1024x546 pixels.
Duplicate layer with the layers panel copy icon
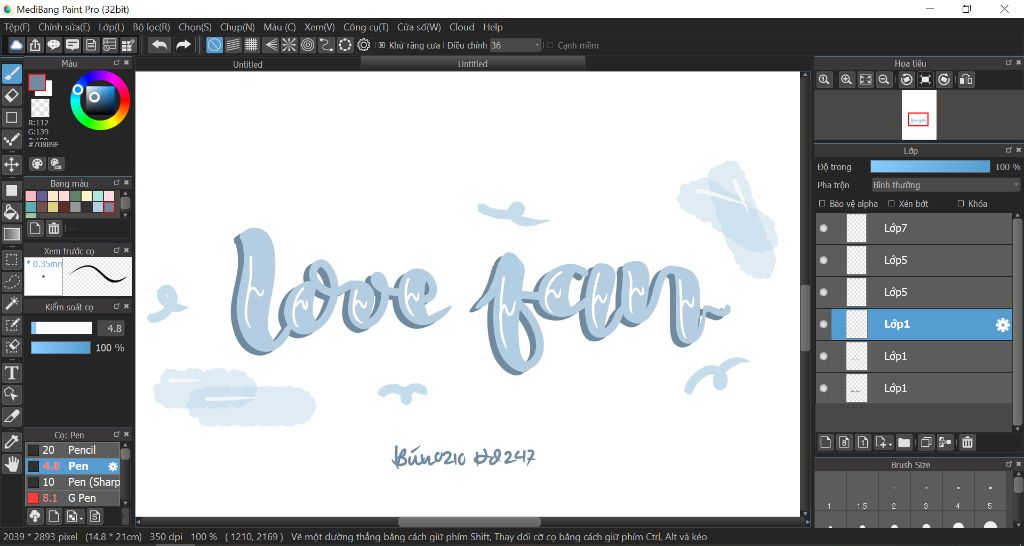pos(925,442)
